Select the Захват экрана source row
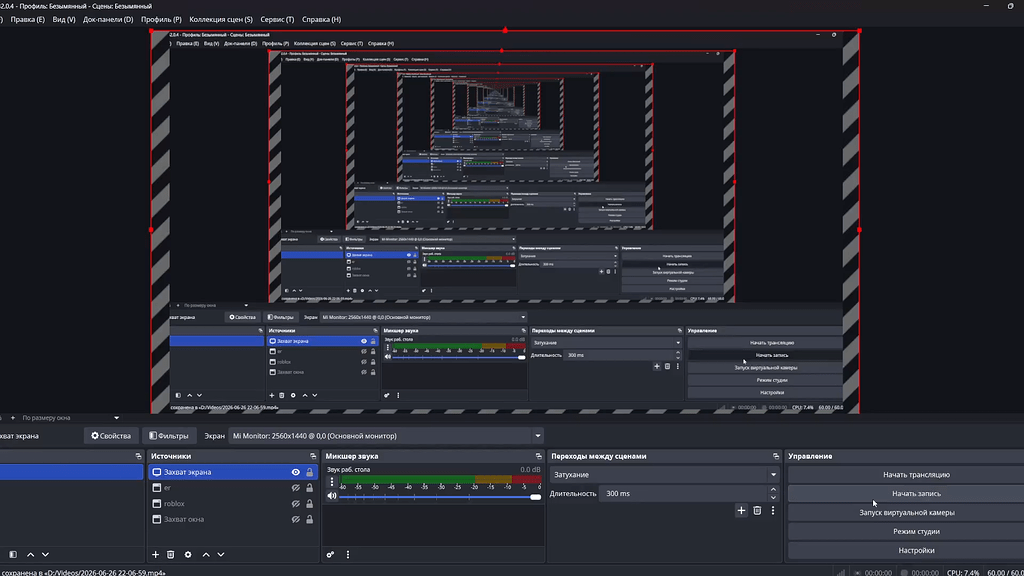Screen dimensions: 1024x576 pyautogui.click(x=232, y=472)
